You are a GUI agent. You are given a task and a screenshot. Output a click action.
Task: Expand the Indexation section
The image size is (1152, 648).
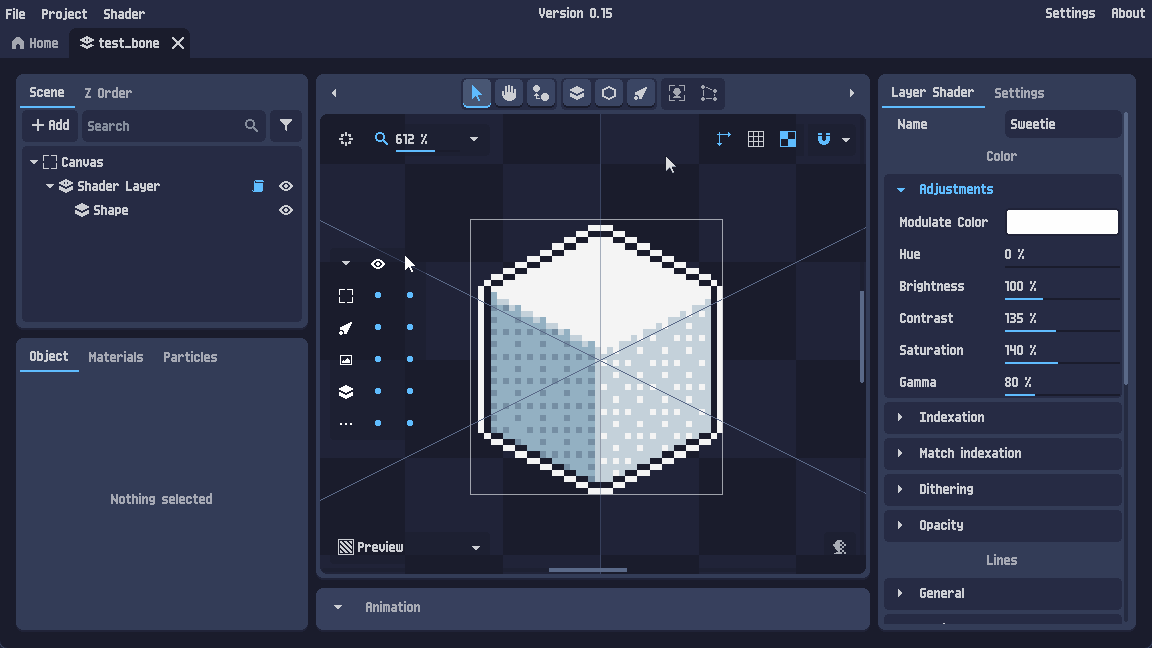(1001, 417)
